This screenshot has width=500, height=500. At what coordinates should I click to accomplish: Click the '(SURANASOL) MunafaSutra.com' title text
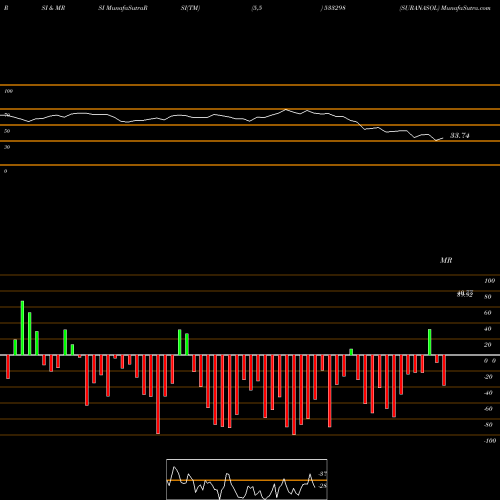445,8
